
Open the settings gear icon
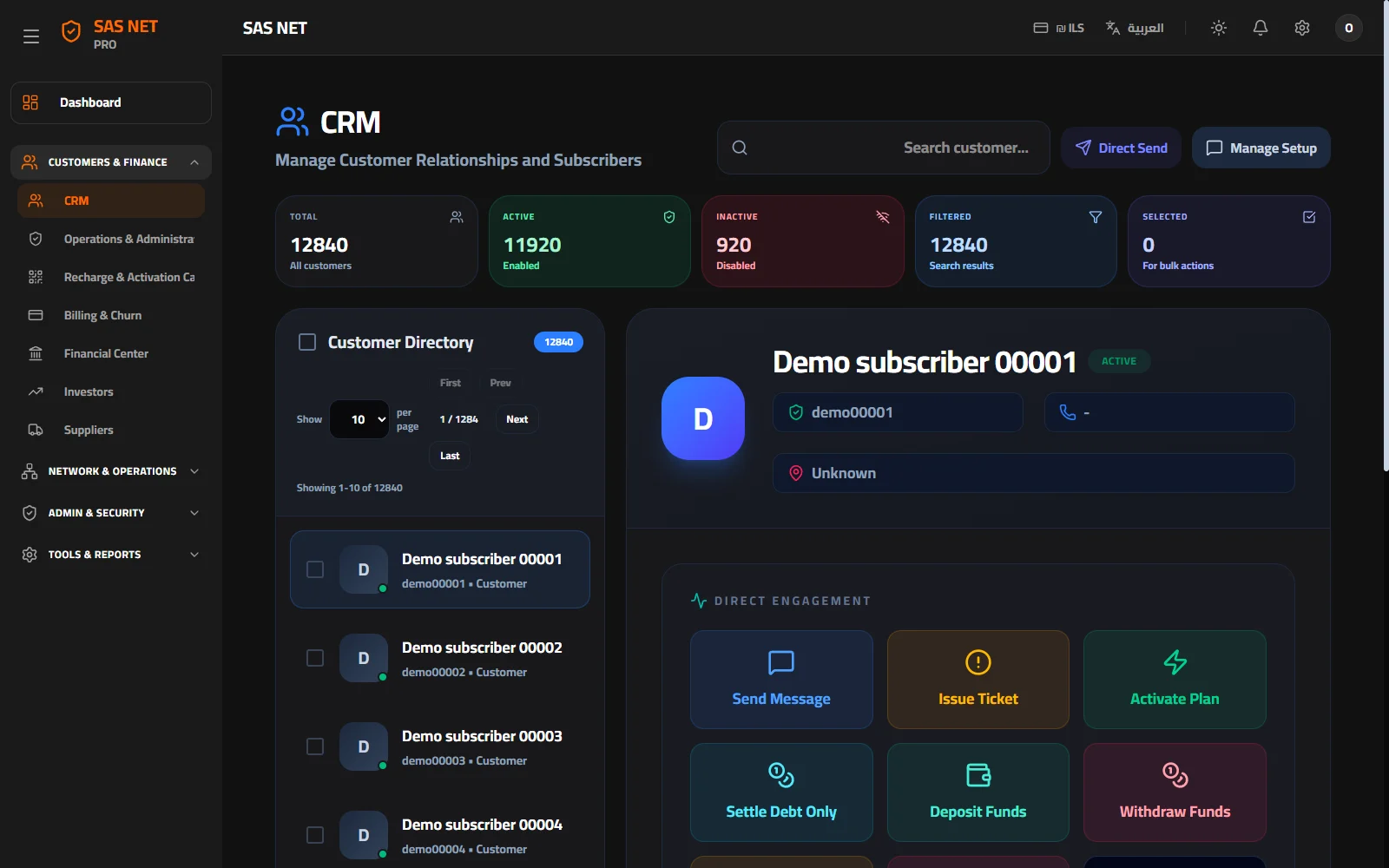(x=1302, y=28)
